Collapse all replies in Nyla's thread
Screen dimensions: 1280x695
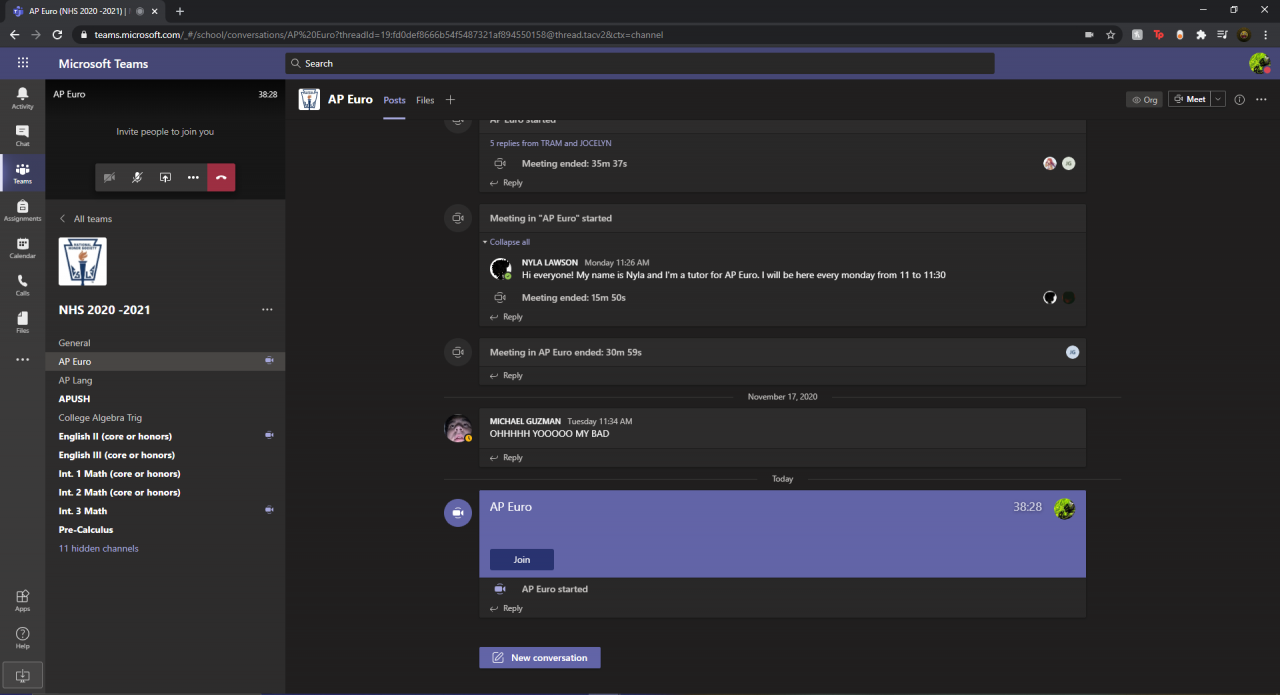(x=507, y=242)
